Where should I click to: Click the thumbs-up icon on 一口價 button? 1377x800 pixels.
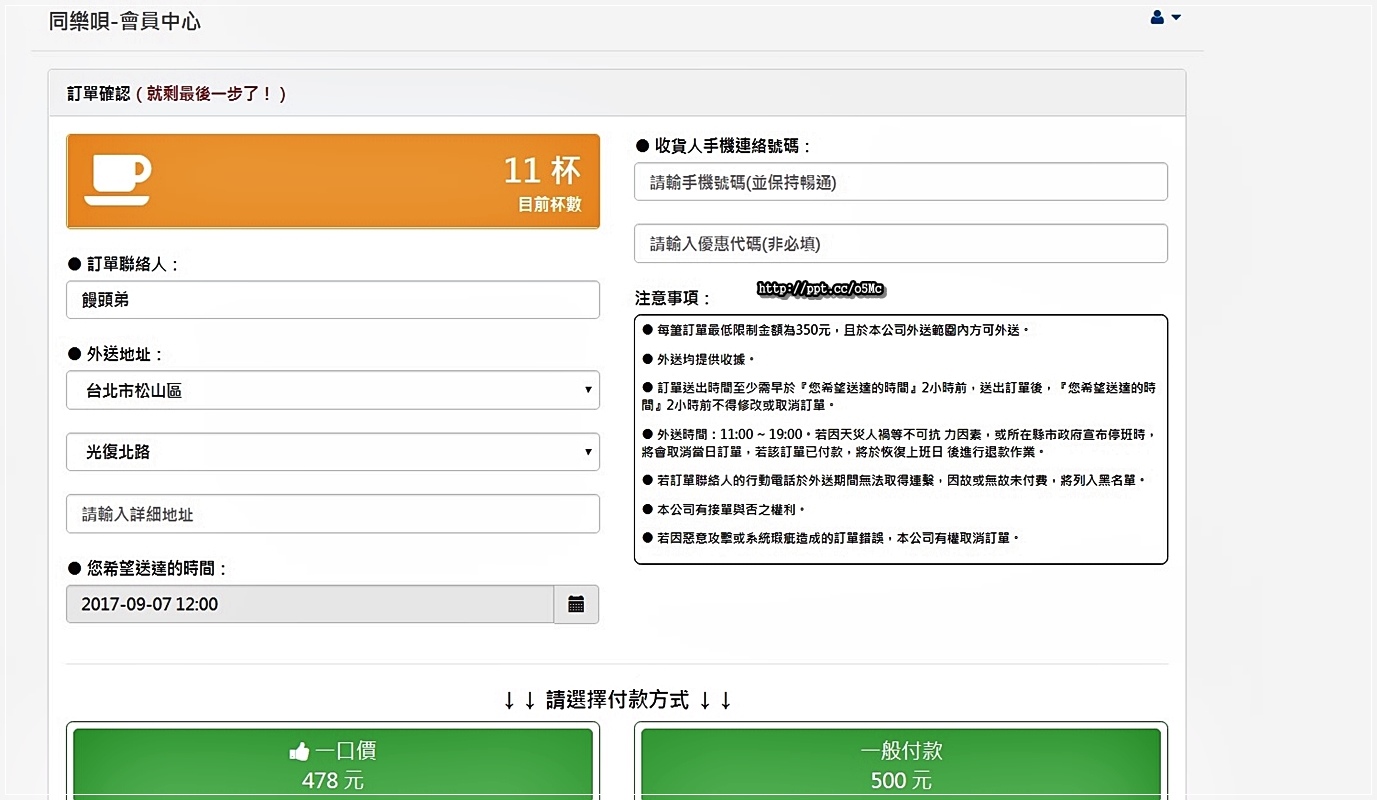[299, 751]
